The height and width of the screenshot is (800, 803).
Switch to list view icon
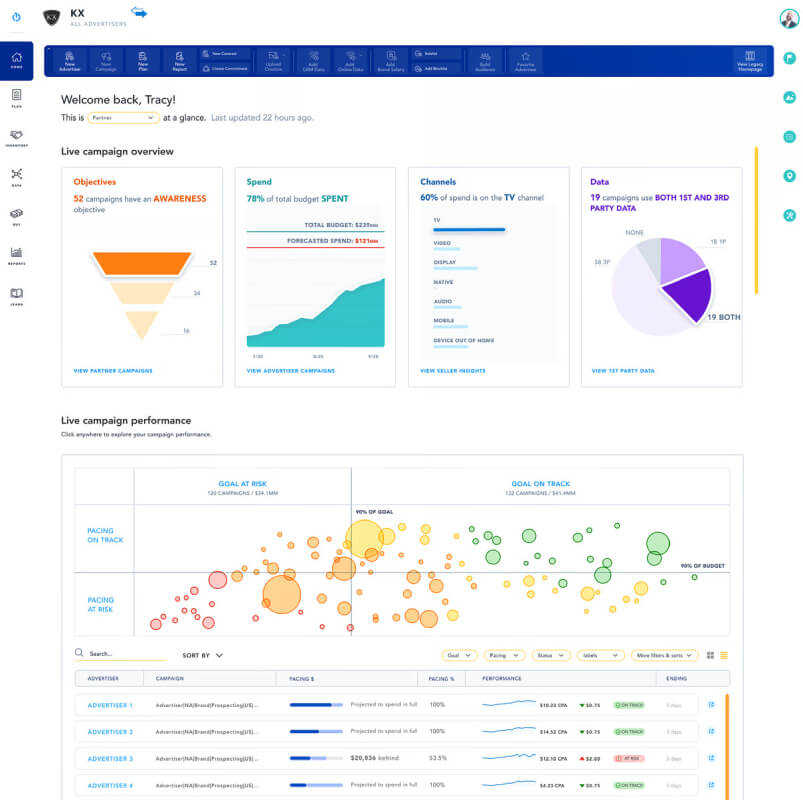coord(724,655)
